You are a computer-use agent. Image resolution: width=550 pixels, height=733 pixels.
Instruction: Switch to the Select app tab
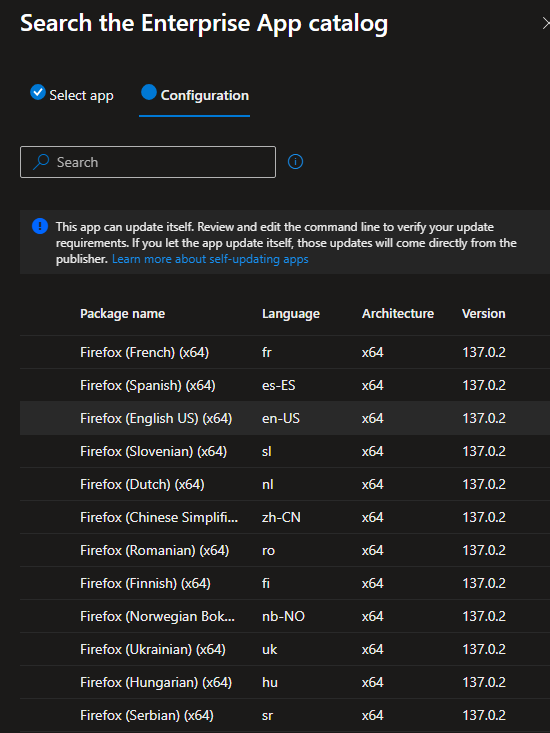[72, 95]
